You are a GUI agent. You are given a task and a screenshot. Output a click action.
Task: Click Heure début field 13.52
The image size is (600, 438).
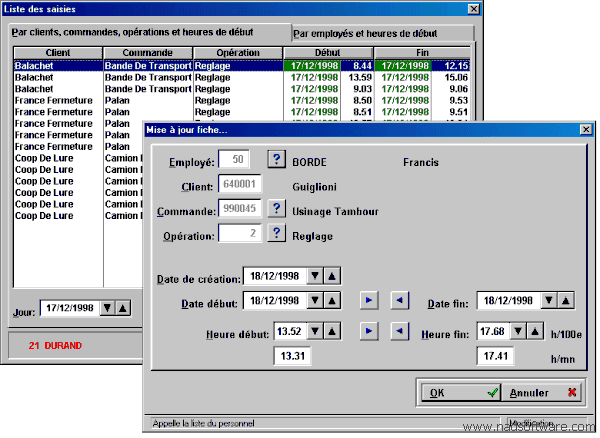coord(290,331)
